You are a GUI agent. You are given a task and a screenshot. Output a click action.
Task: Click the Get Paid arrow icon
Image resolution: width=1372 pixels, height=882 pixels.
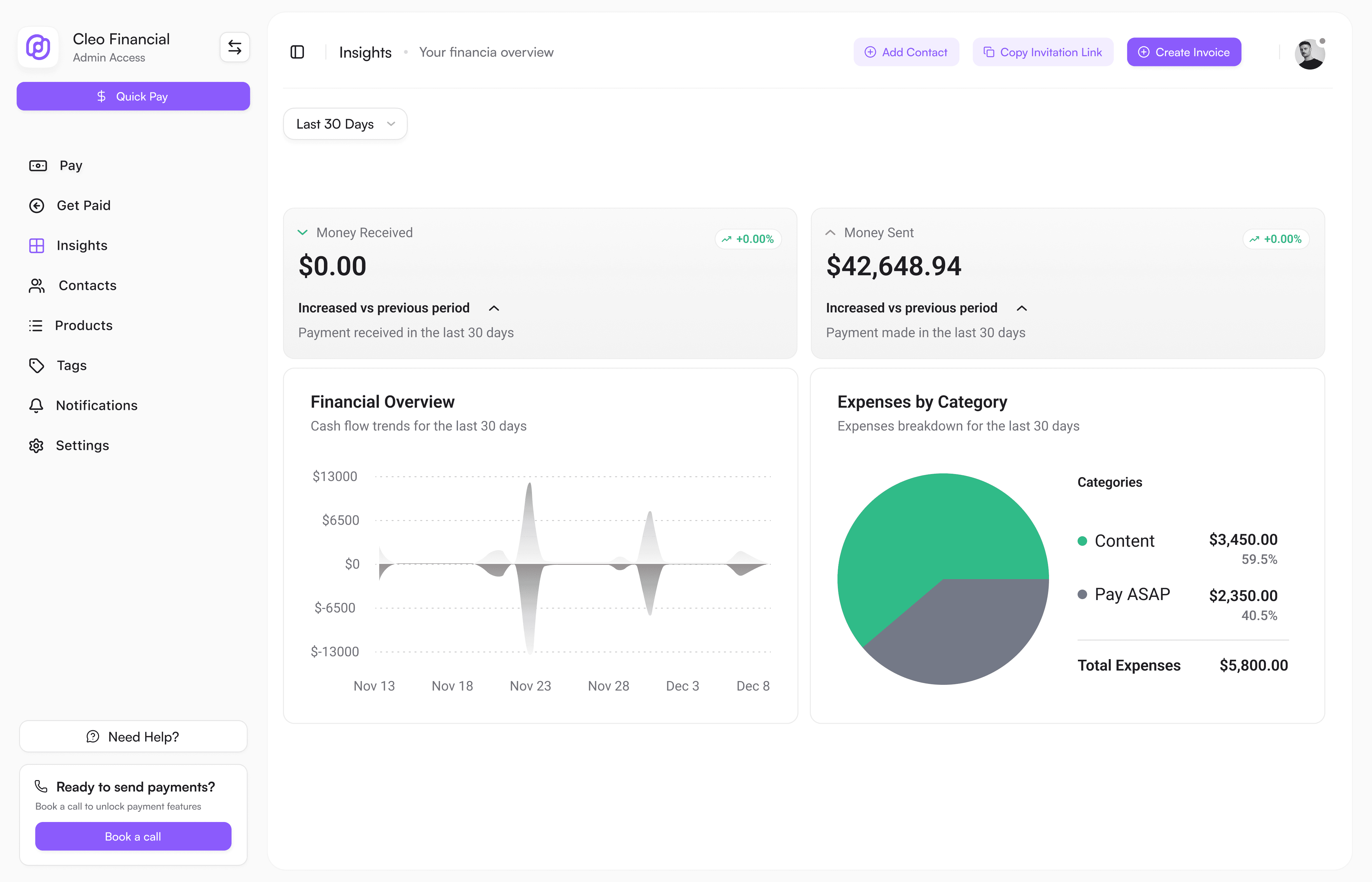click(37, 206)
